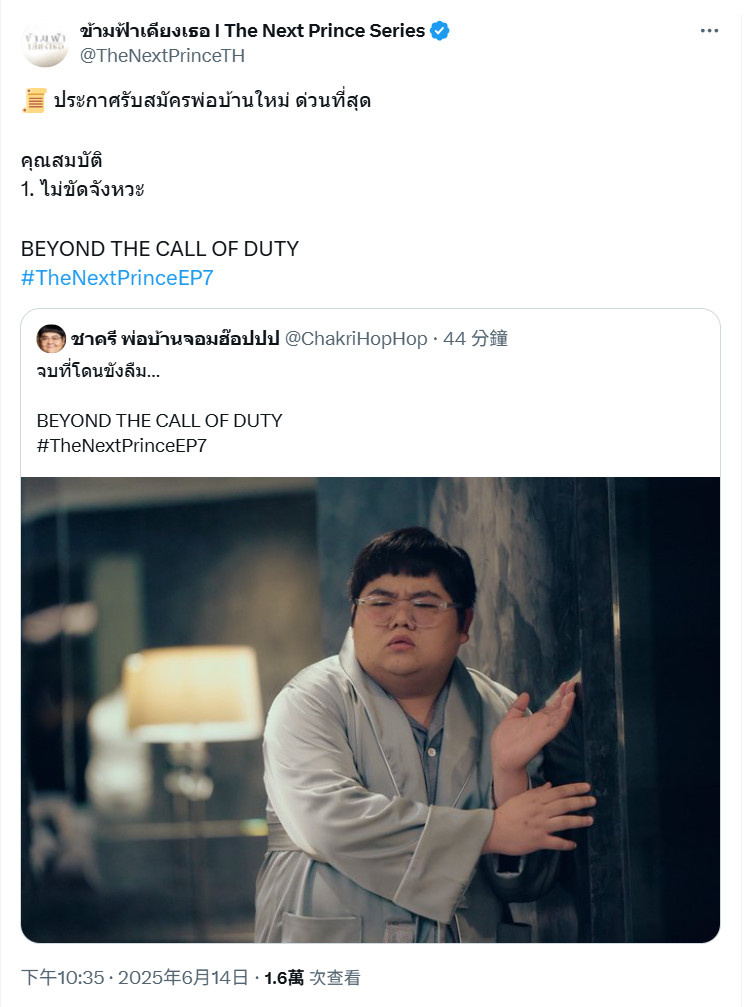This screenshot has width=744, height=1007.
Task: Open the blue #TheNextPrinceEP7 hashtag
Action: (117, 277)
